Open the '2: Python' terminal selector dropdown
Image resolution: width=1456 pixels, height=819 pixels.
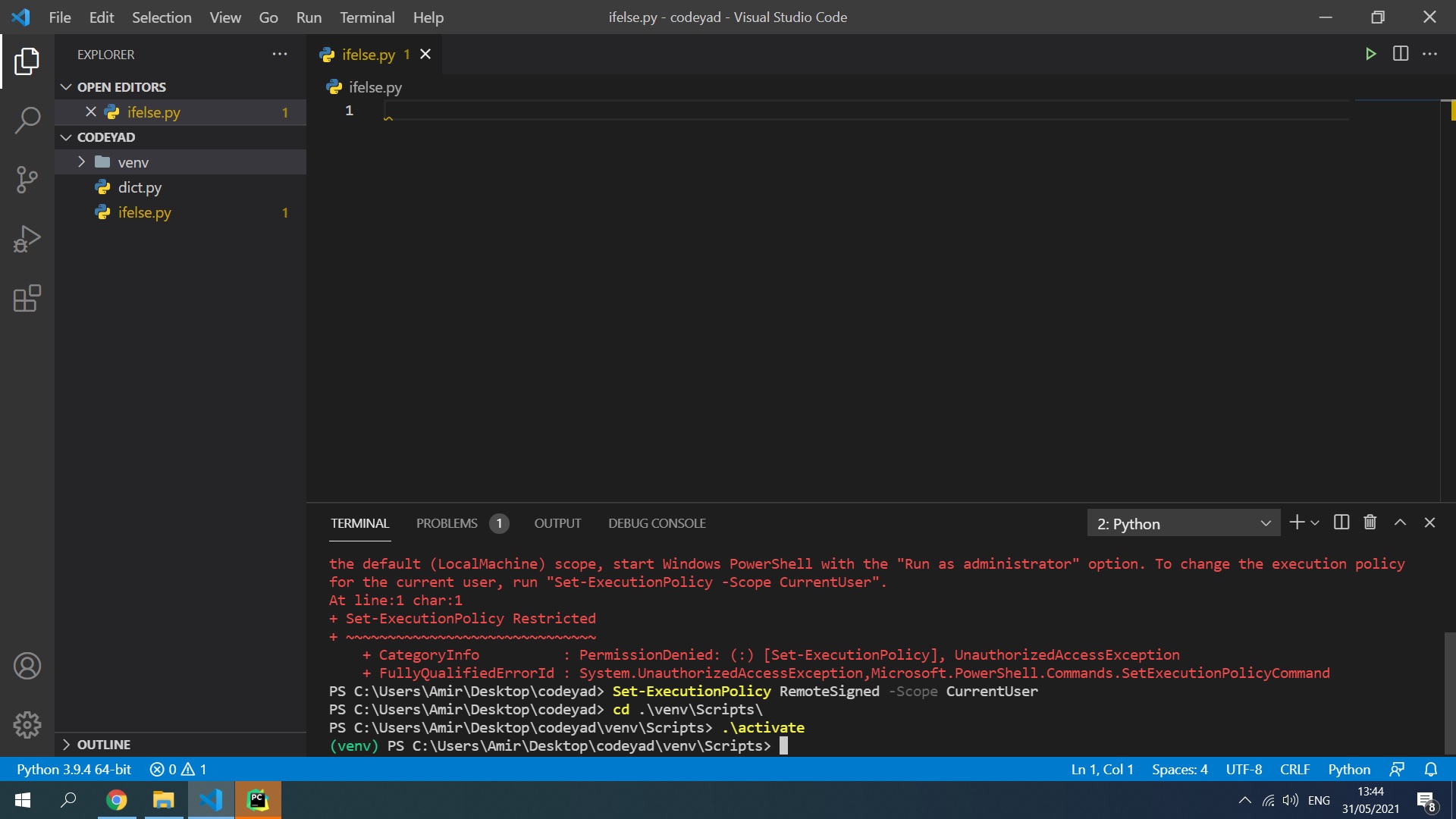[1184, 523]
